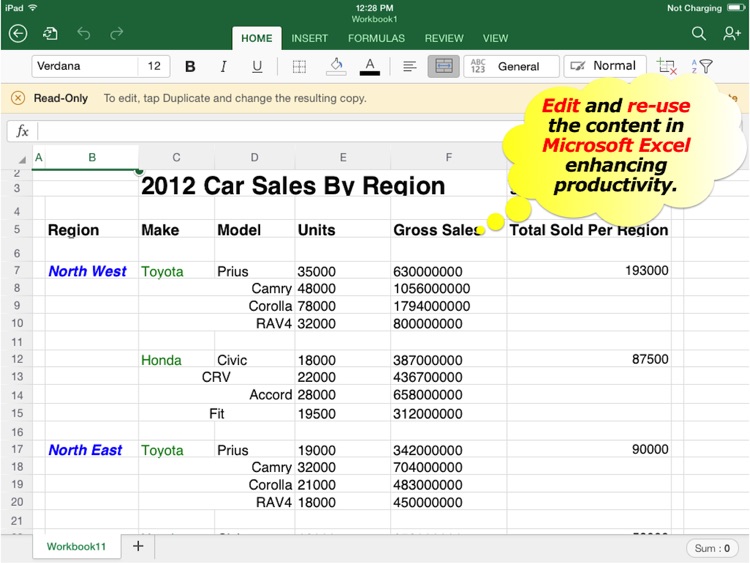Screen dimensions: 750x563
Task: Tap the formula bar input
Action: point(268,131)
